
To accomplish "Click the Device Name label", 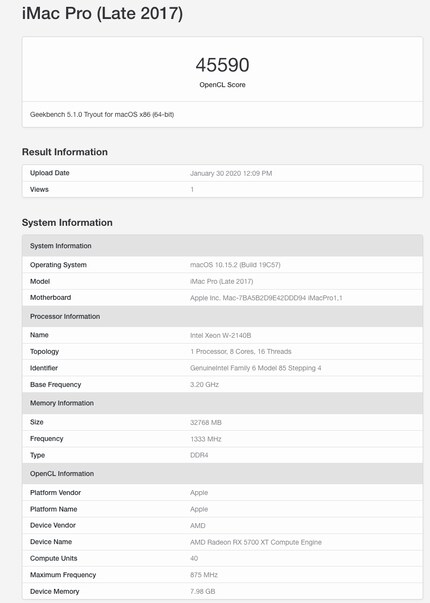I will click(51, 542).
